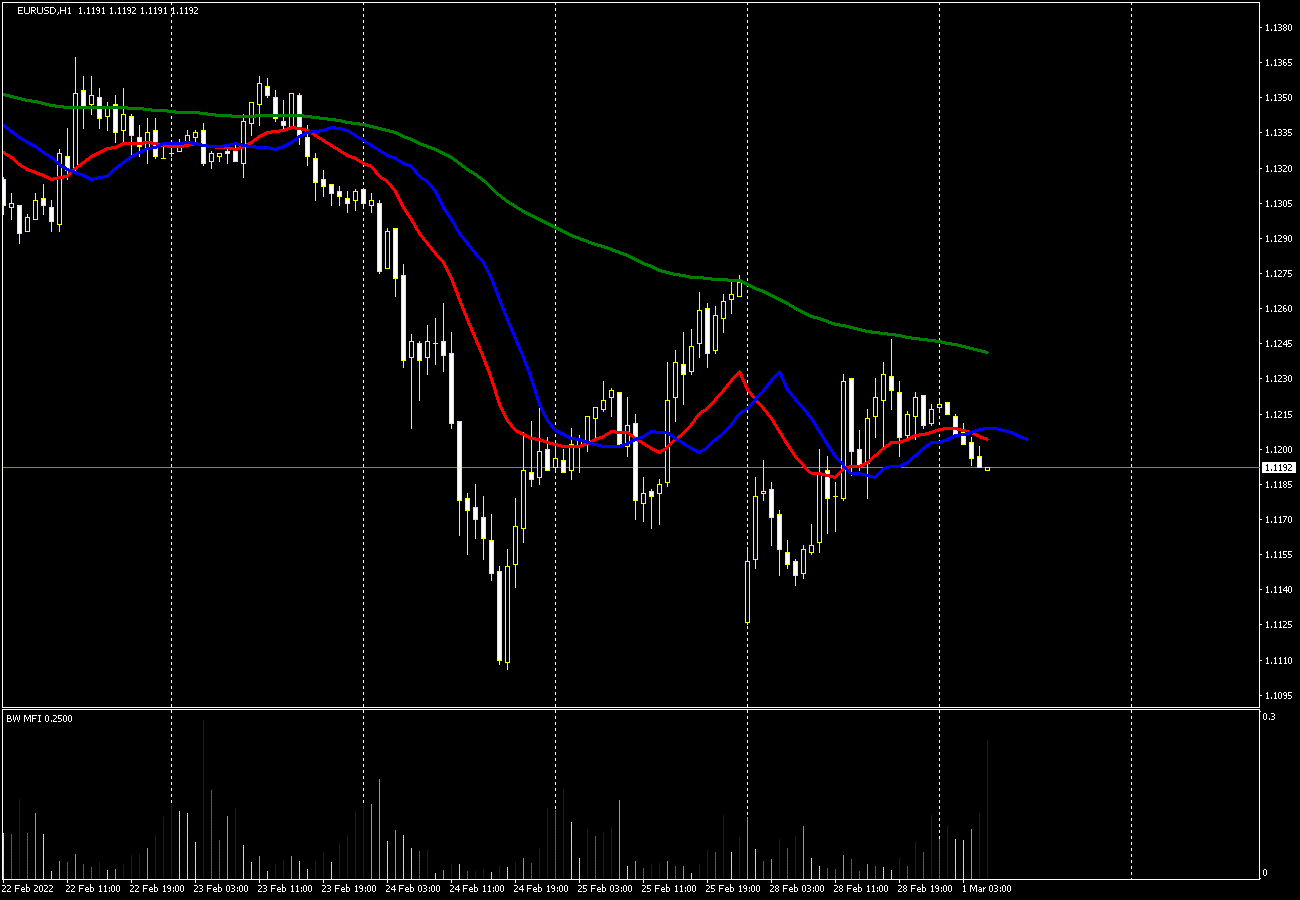Image resolution: width=1300 pixels, height=900 pixels.
Task: Click the 1.1245 price axis label
Action: (x=1278, y=344)
